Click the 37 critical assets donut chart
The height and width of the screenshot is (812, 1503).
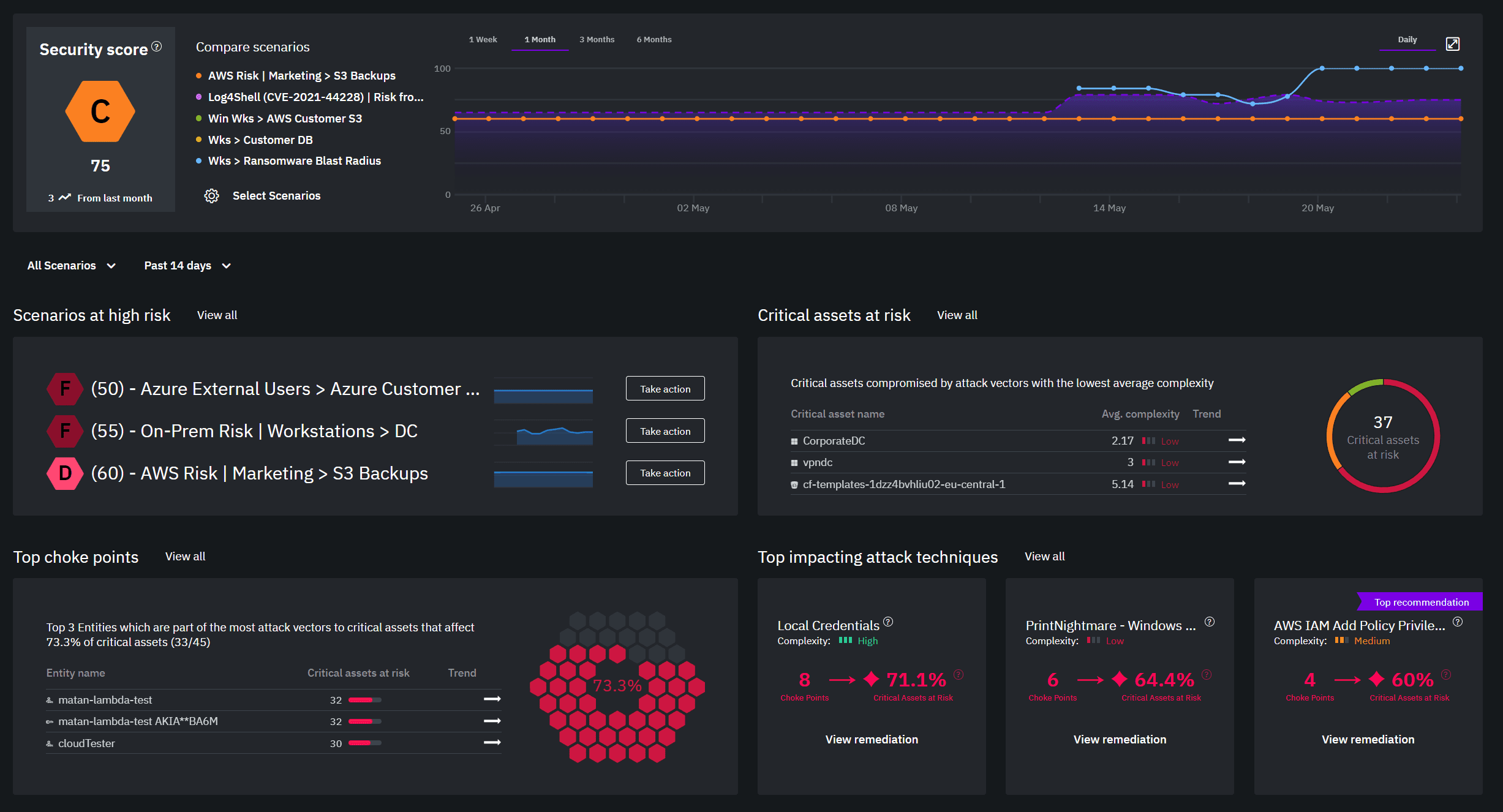pos(1382,436)
